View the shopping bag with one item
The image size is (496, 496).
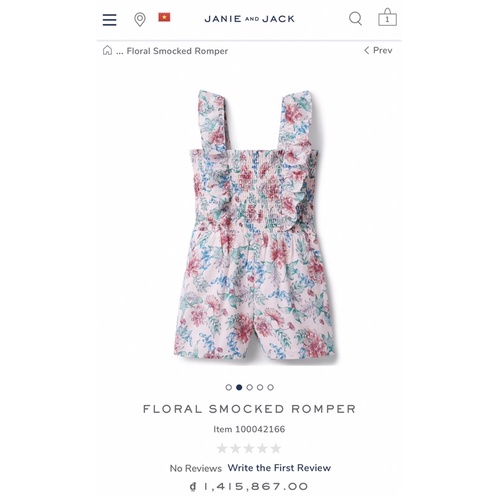[x=387, y=17]
